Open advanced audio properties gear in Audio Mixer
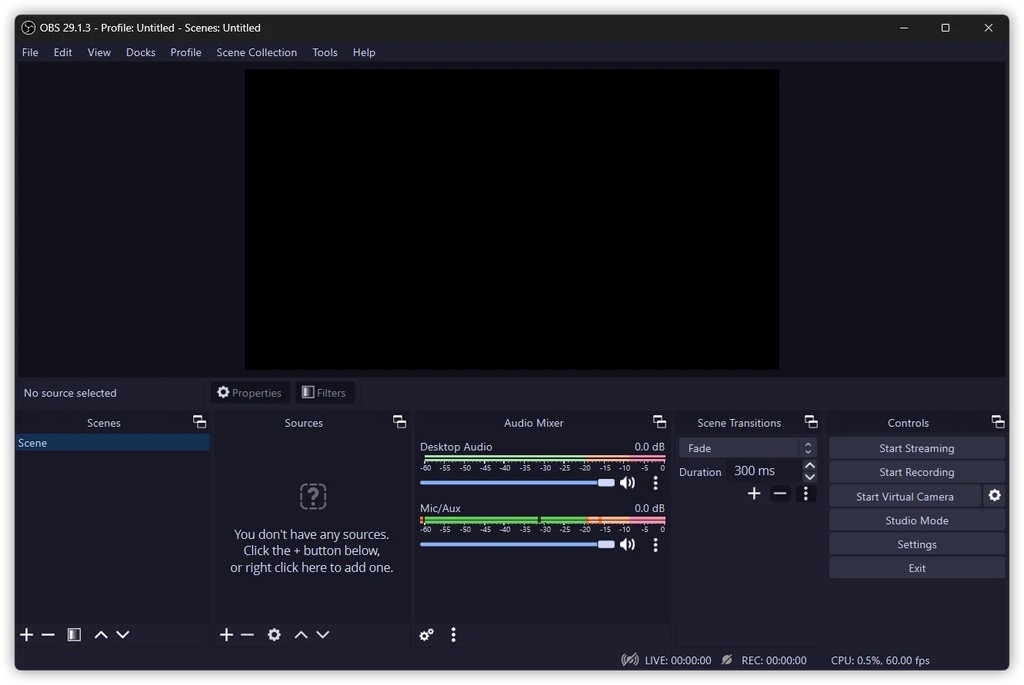The image size is (1024, 685). 426,634
